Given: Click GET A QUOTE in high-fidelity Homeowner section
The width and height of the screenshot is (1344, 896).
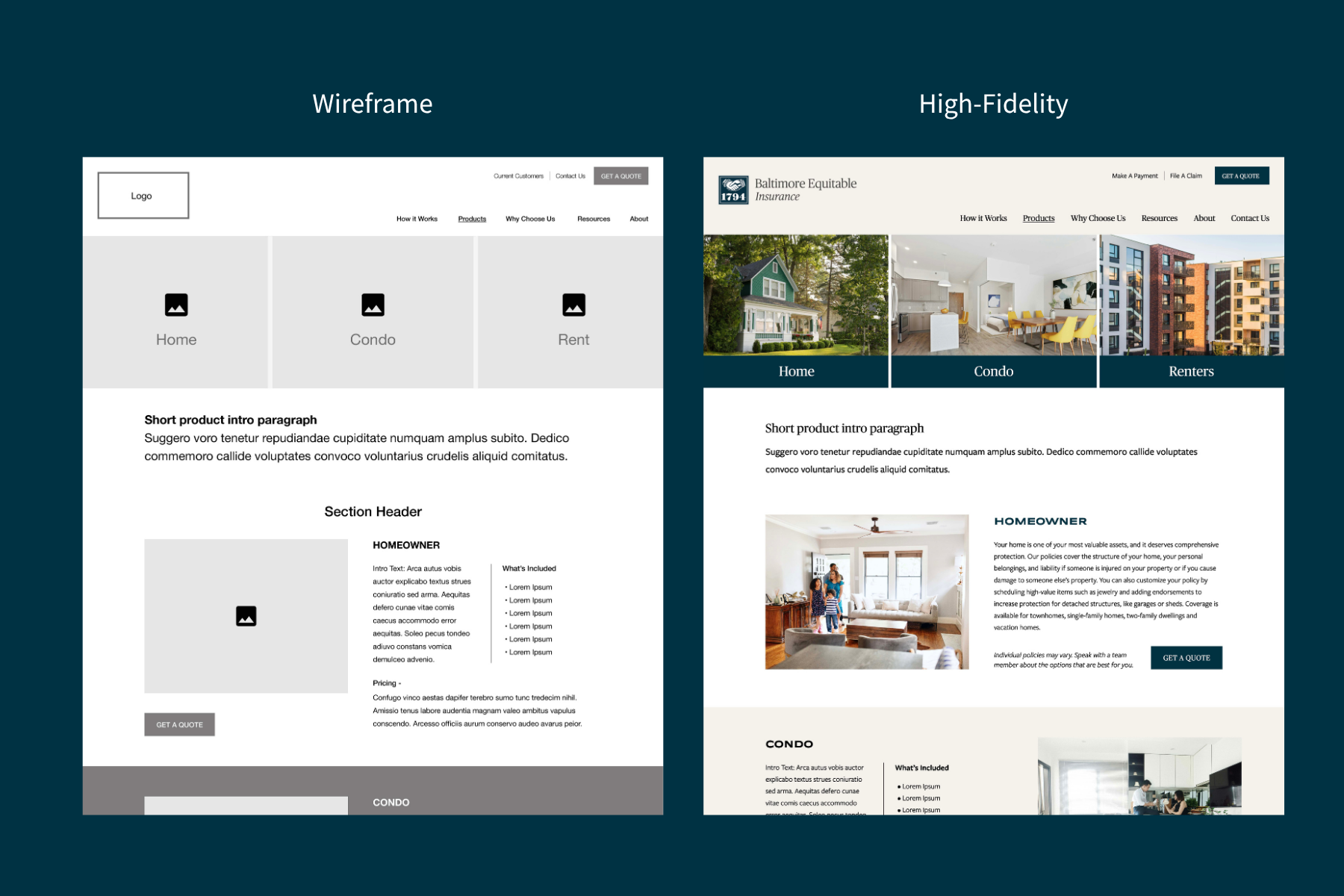Looking at the screenshot, I should 1186,658.
